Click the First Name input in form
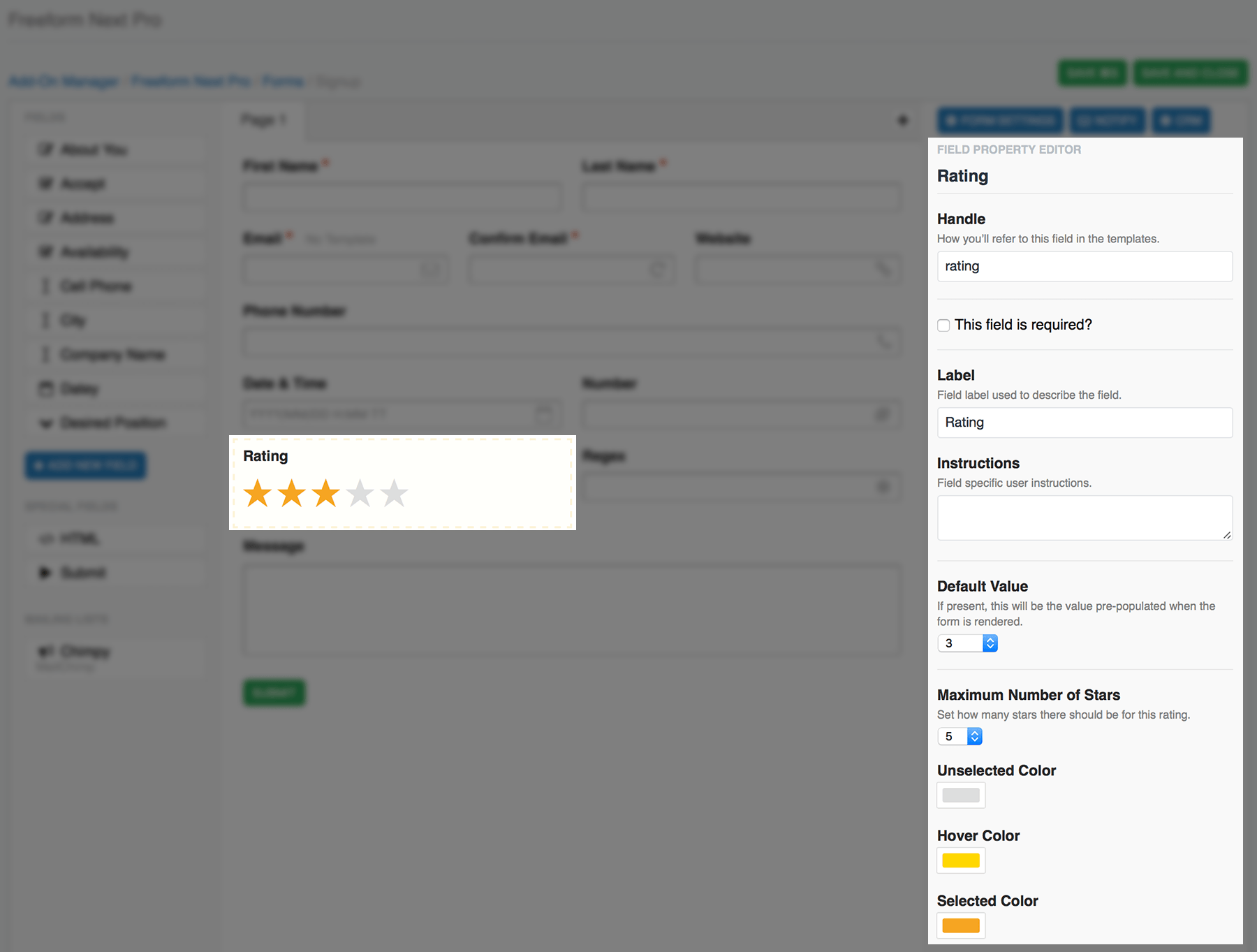Image resolution: width=1257 pixels, height=952 pixels. pos(402,198)
